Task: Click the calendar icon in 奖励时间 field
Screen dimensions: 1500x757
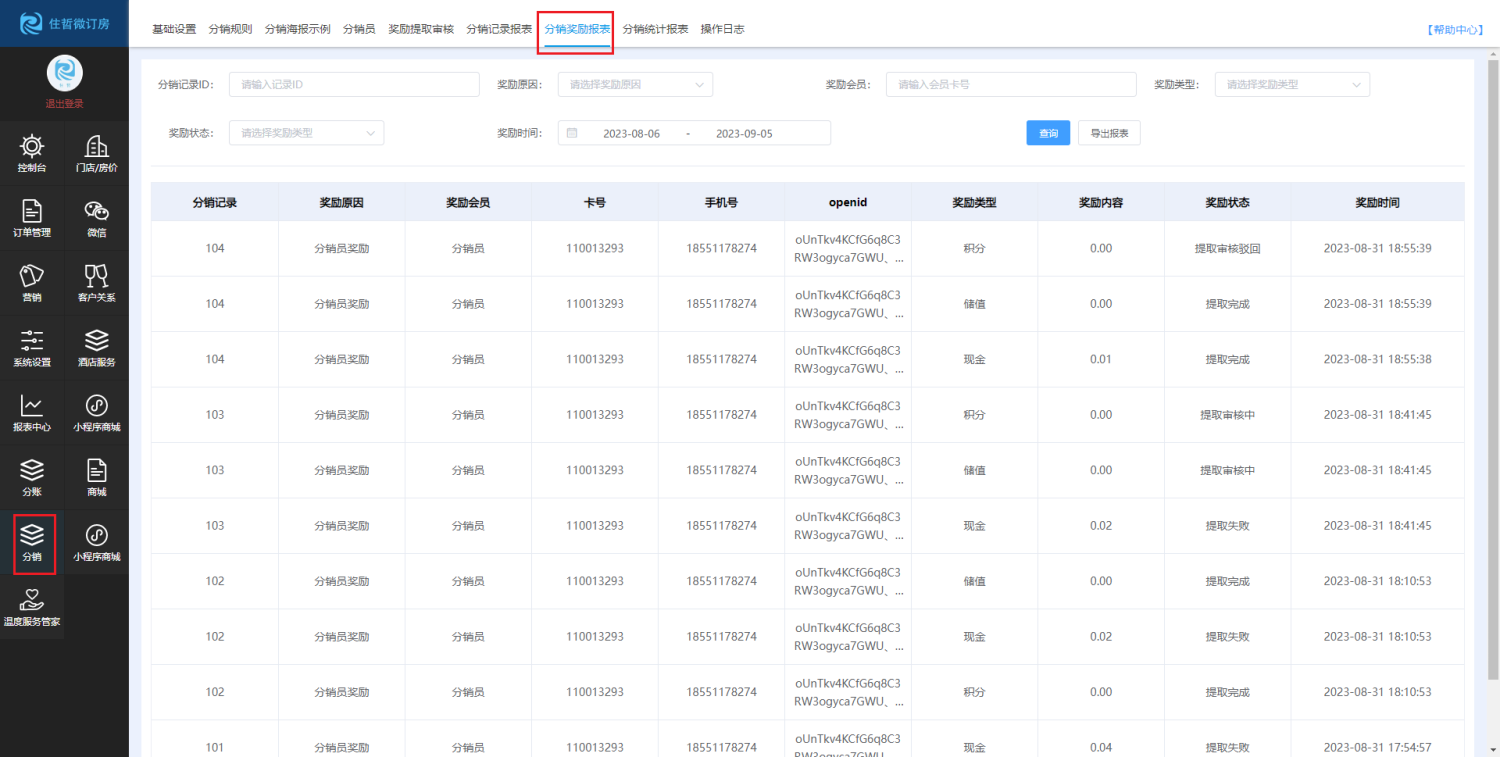Action: (572, 133)
